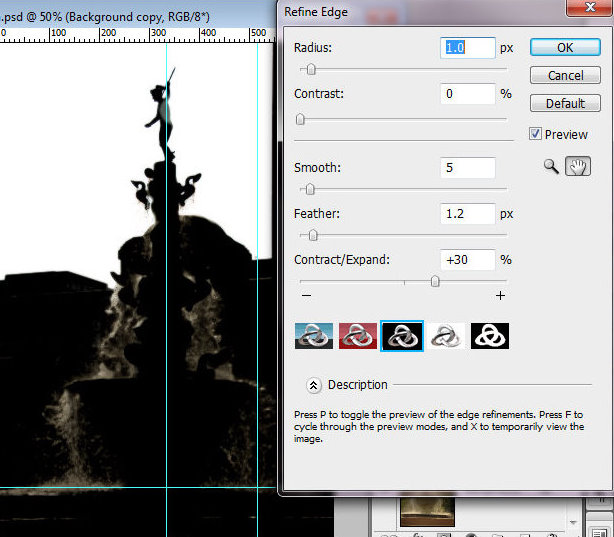Click the Contrast slider handle
The width and height of the screenshot is (614, 537).
point(300,119)
